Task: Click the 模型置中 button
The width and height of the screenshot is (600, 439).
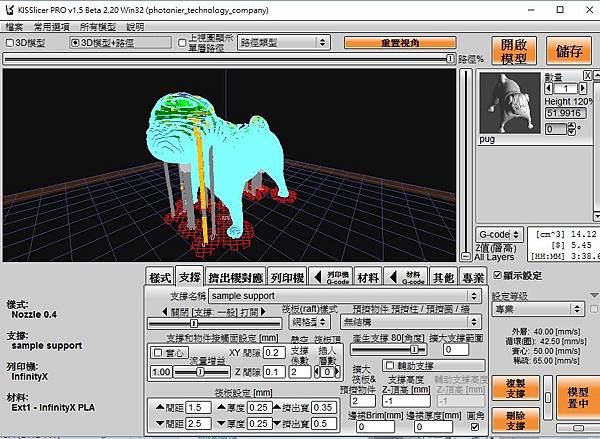Action: [578, 398]
